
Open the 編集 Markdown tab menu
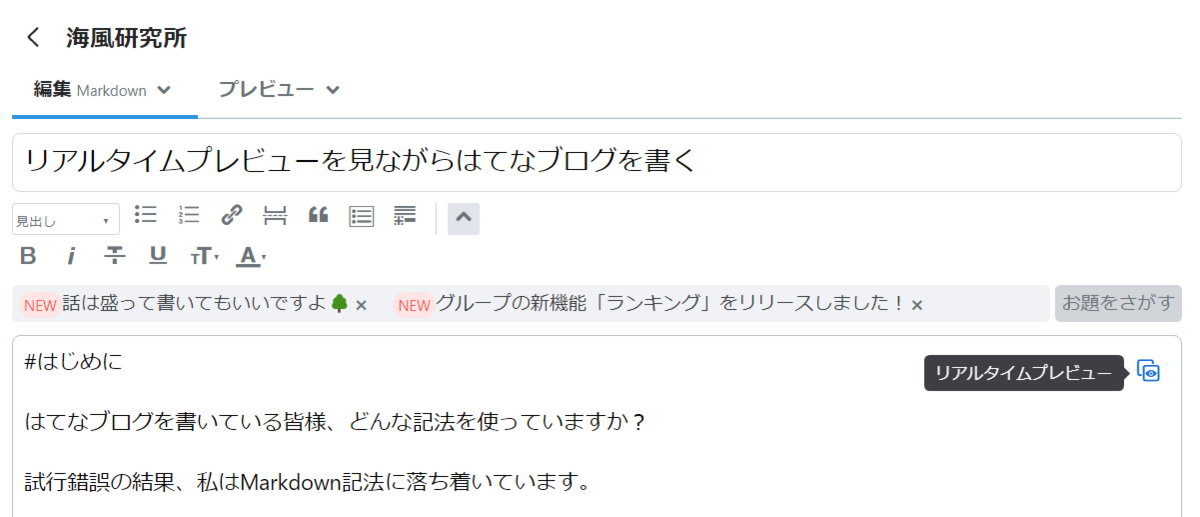click(x=102, y=90)
